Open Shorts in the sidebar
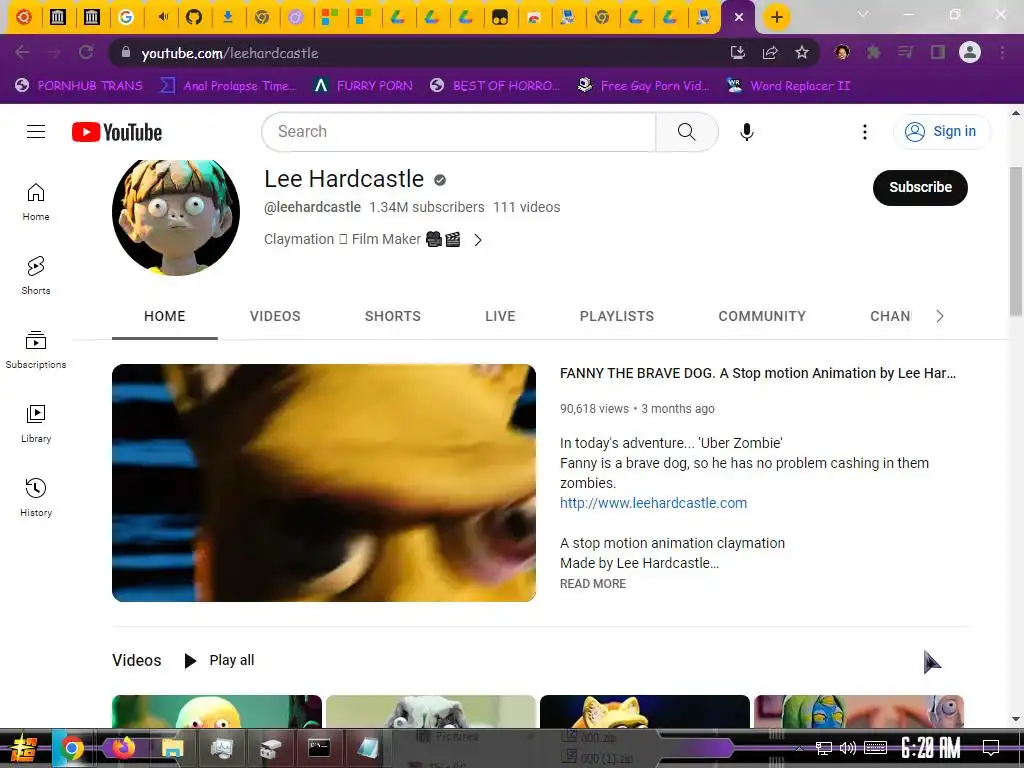Image resolution: width=1024 pixels, height=768 pixels. (x=36, y=276)
